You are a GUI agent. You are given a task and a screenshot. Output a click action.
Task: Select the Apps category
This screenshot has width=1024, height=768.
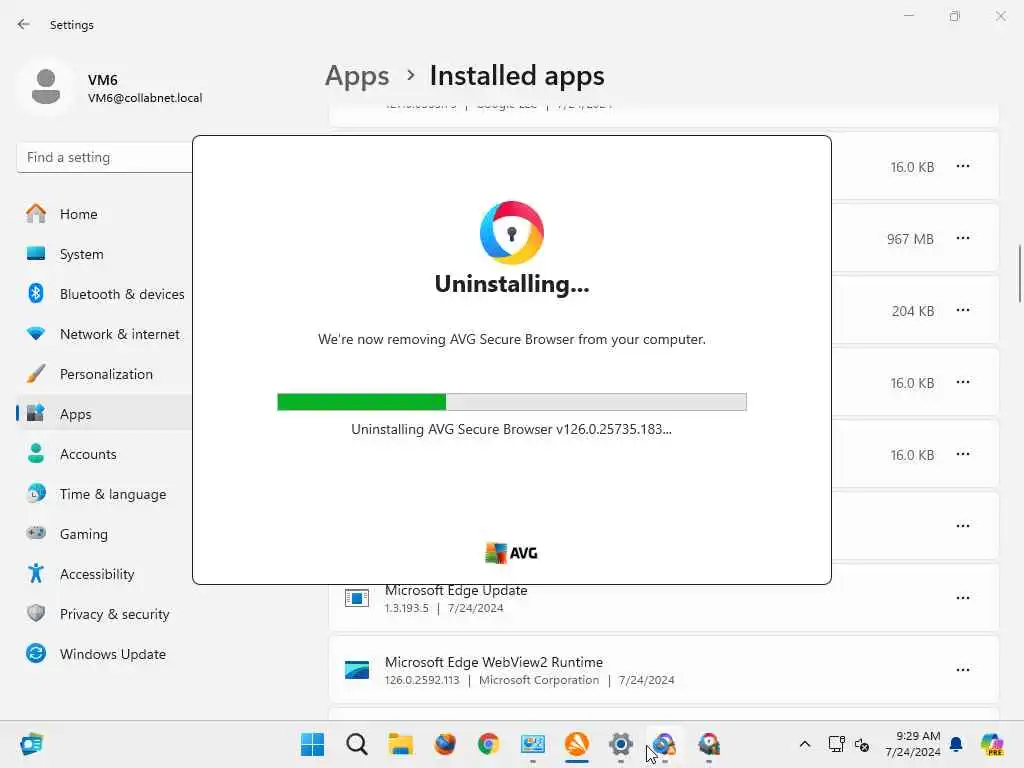(x=104, y=414)
